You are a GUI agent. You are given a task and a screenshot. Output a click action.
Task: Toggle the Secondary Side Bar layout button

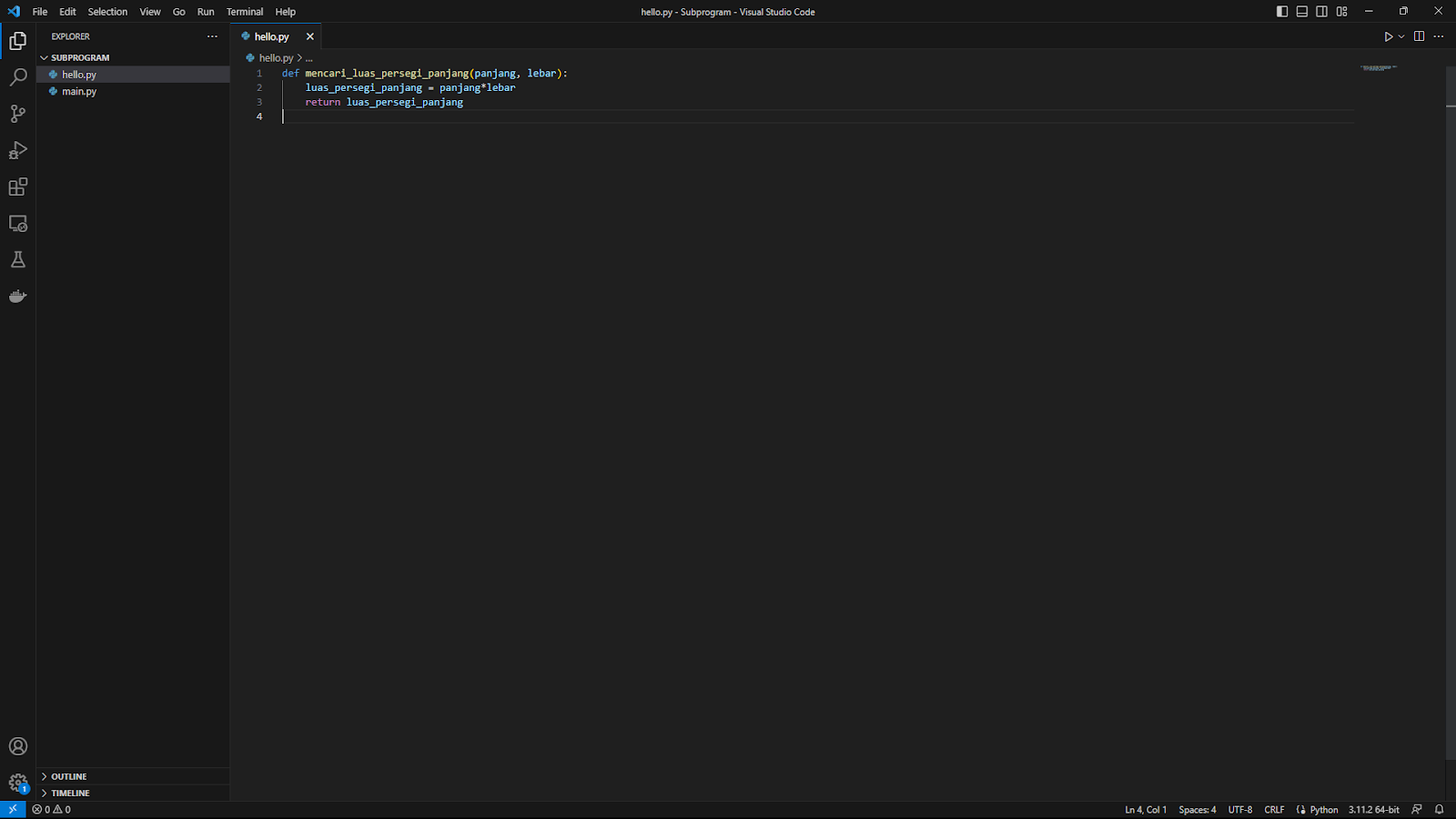[x=1321, y=12]
